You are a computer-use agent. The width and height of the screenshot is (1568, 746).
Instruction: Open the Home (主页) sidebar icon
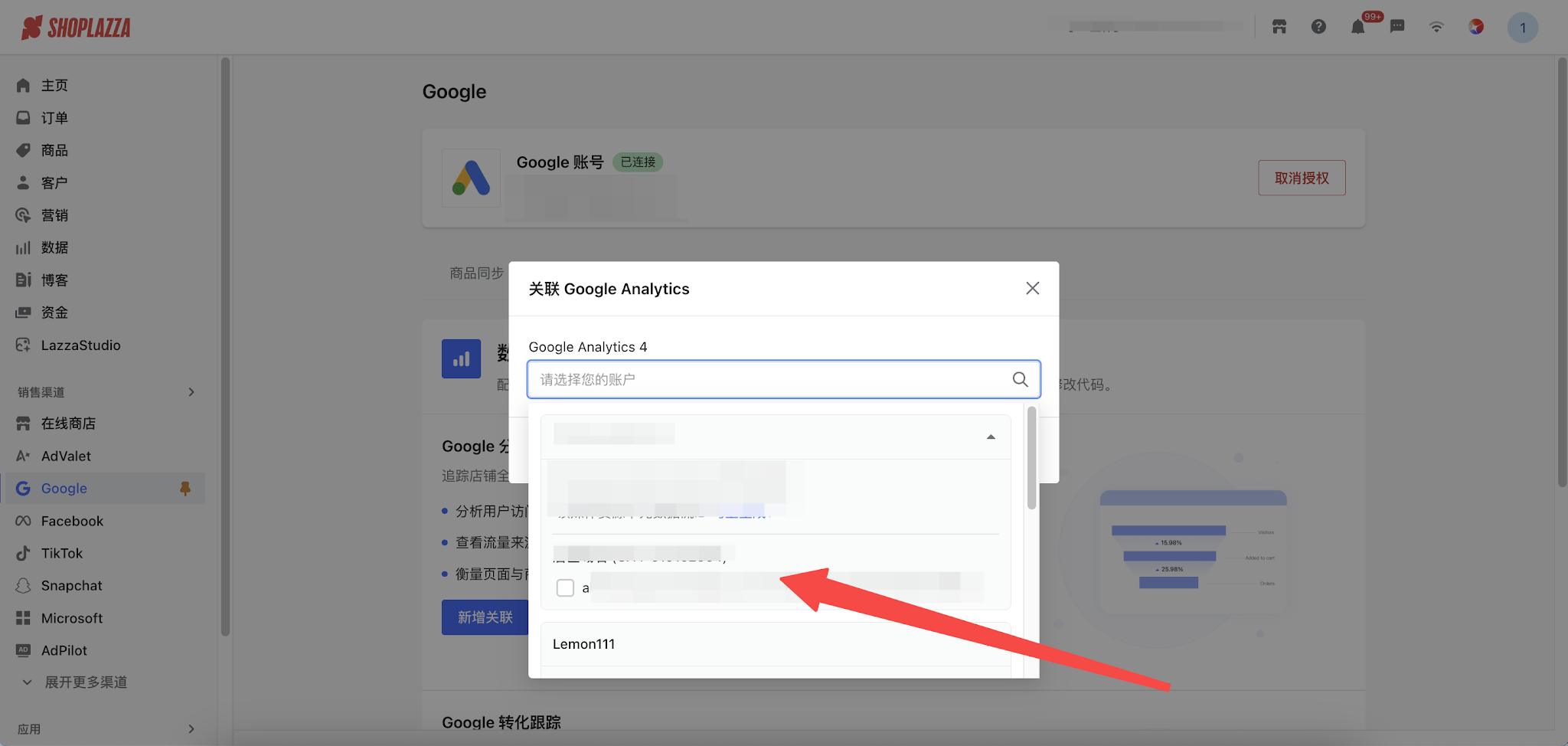(23, 85)
